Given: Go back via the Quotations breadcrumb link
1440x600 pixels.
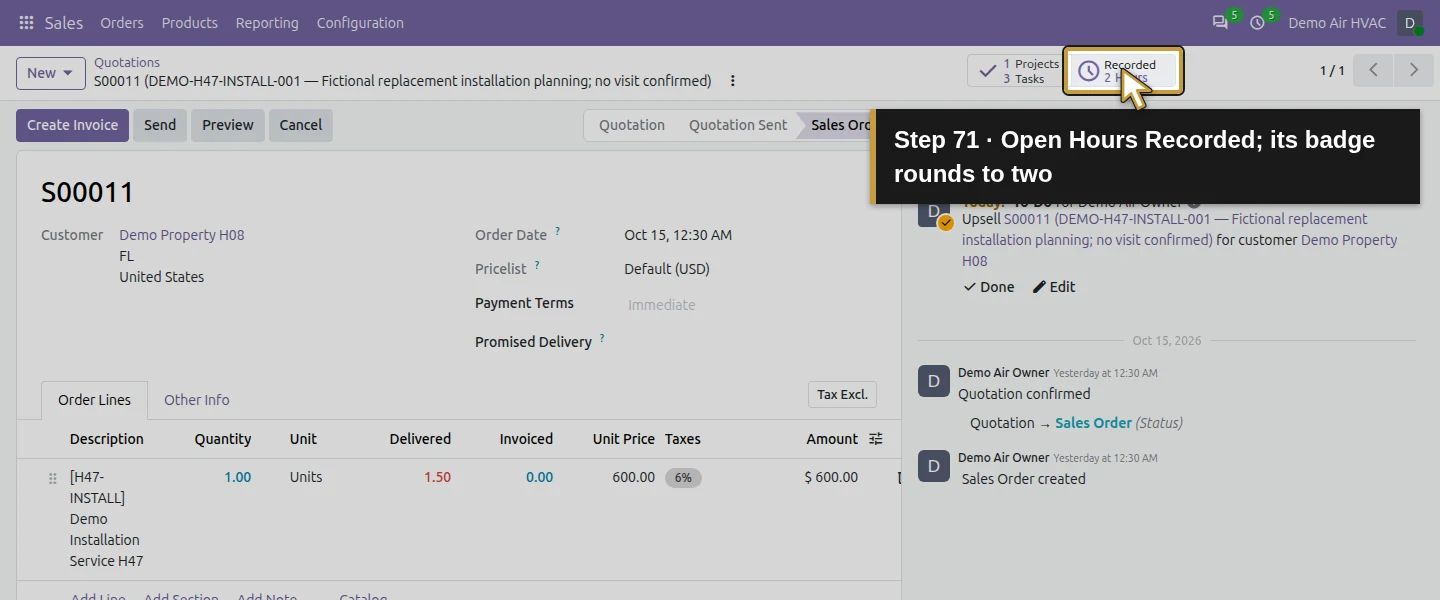Looking at the screenshot, I should 127,62.
